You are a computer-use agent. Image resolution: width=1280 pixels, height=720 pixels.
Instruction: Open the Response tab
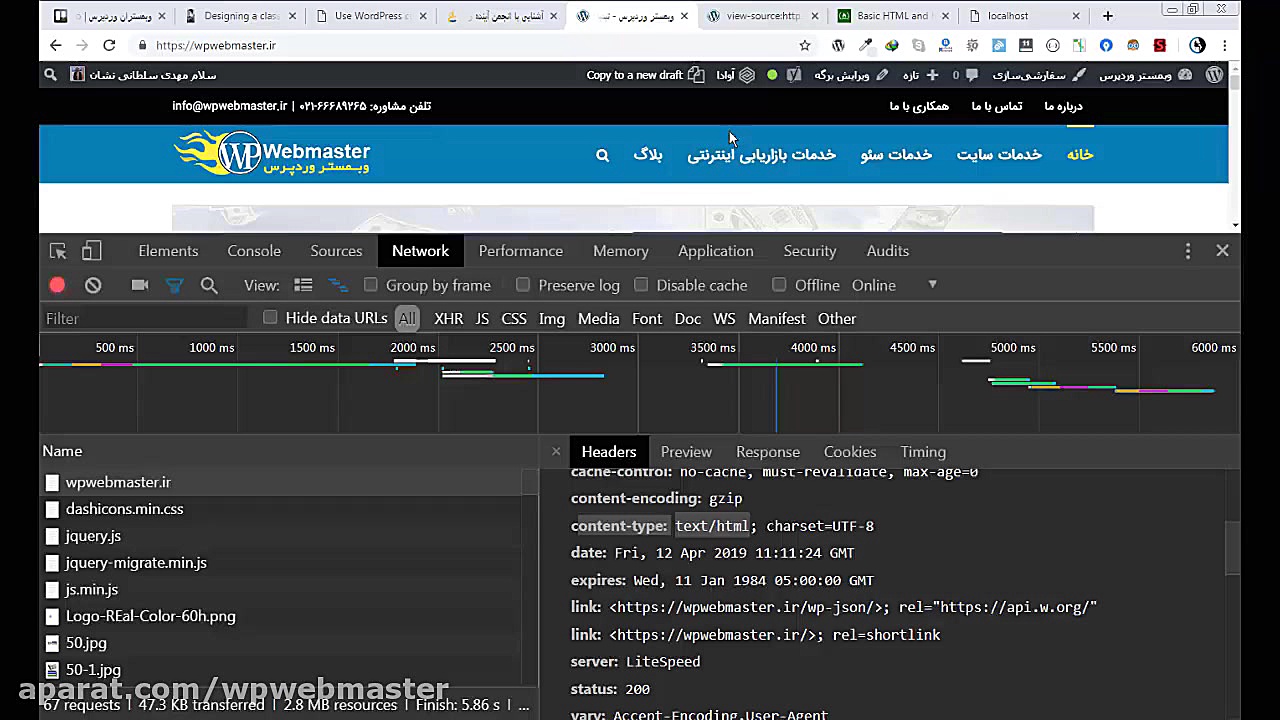point(767,452)
